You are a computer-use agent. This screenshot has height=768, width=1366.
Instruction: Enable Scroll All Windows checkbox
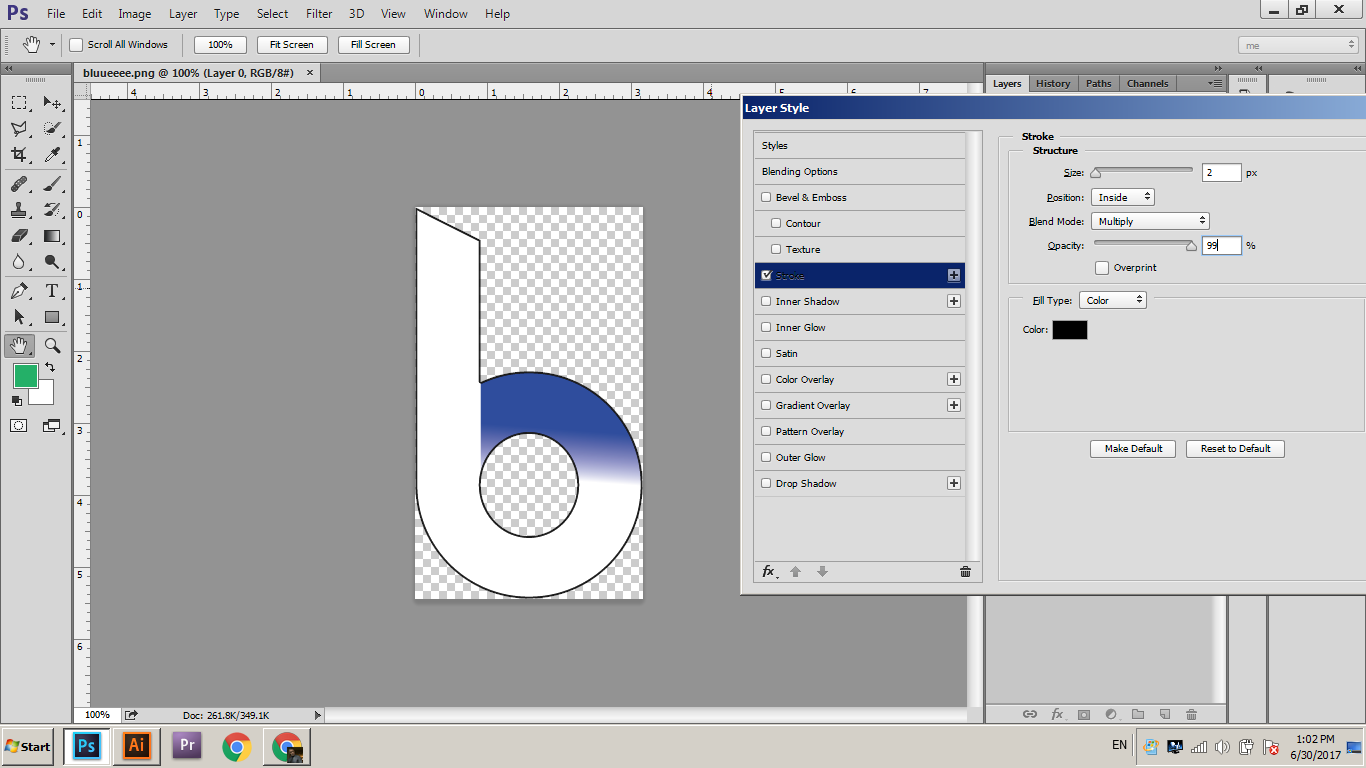[x=76, y=44]
